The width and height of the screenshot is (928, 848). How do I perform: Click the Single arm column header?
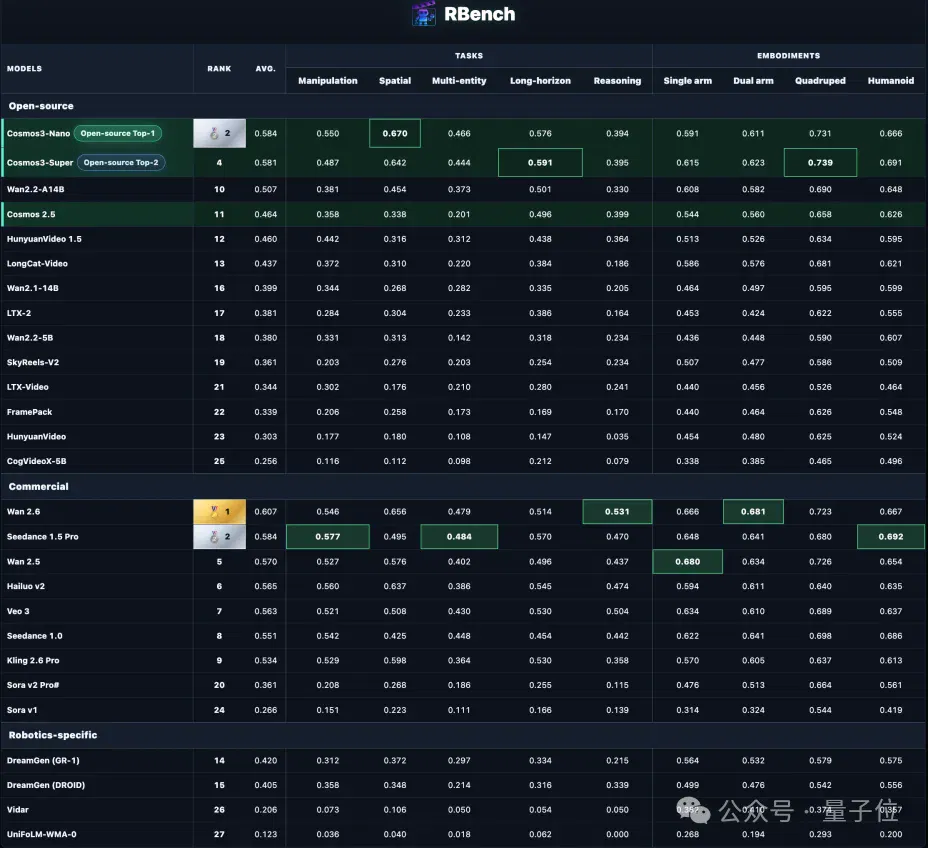click(x=688, y=80)
